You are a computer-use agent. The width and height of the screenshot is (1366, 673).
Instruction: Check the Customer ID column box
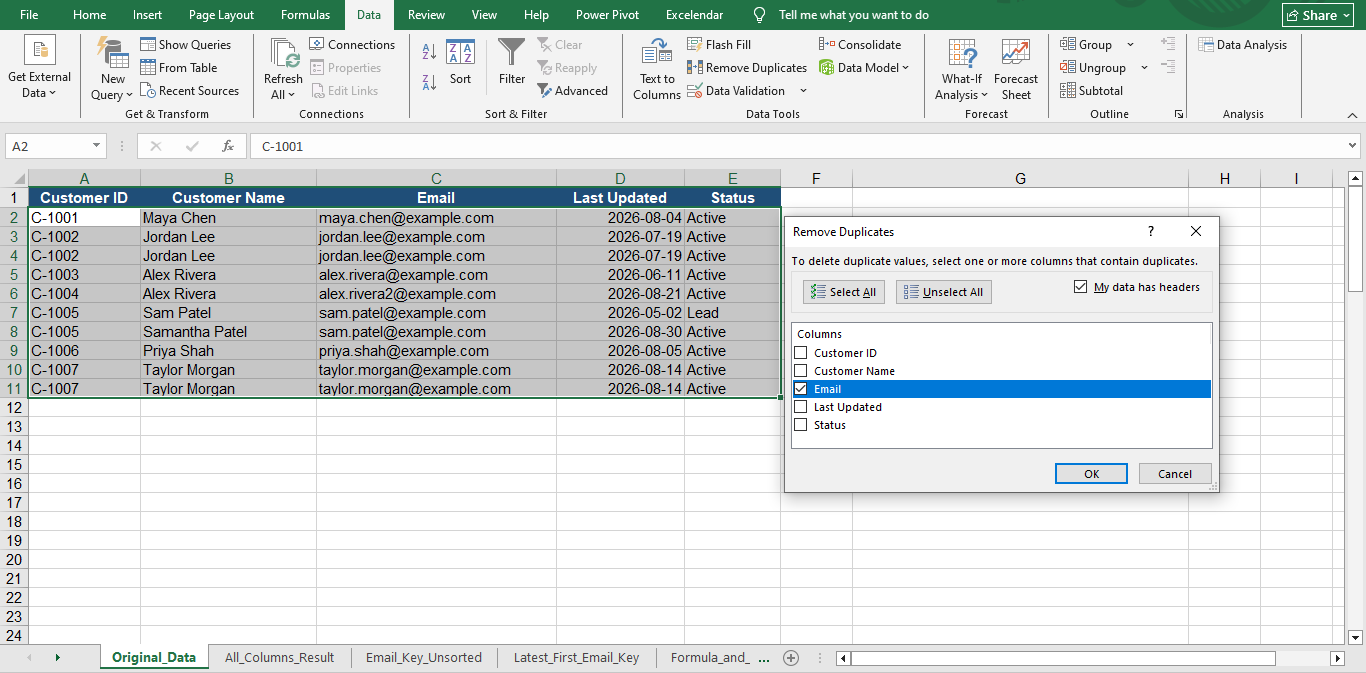[x=800, y=353]
